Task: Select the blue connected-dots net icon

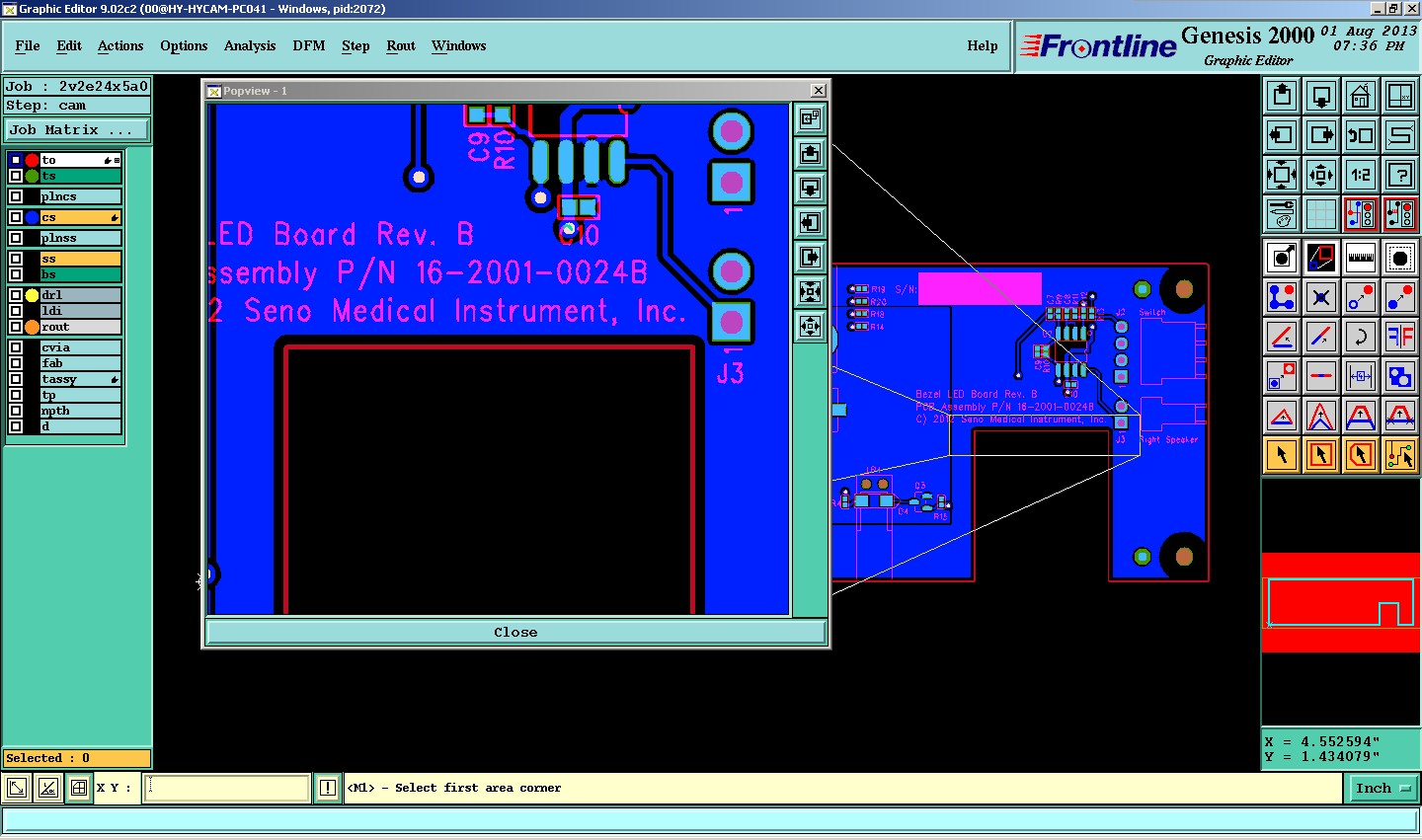Action: coord(1282,296)
